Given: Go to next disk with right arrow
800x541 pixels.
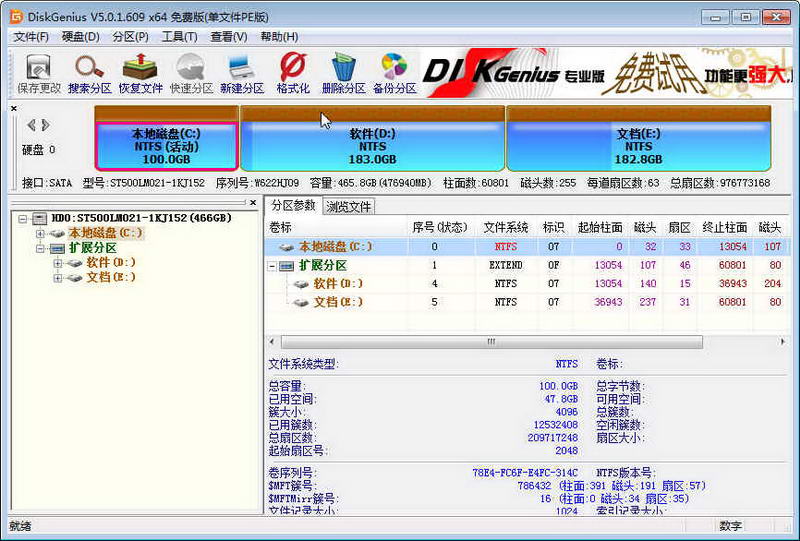Looking at the screenshot, I should pos(46,125).
